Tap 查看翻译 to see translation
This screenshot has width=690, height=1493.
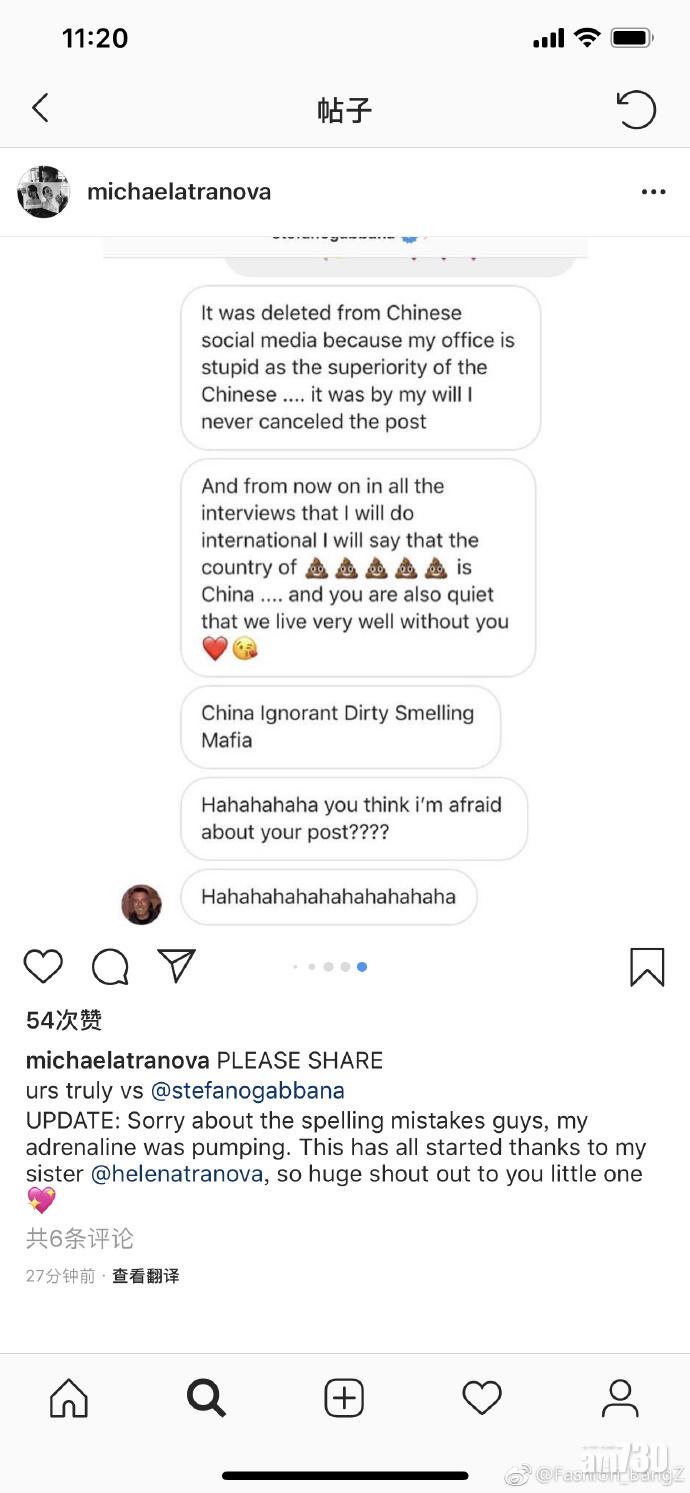tap(146, 1276)
